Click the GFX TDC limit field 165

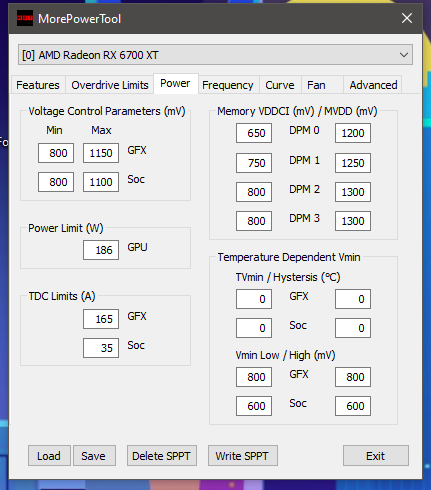pyautogui.click(x=101, y=319)
